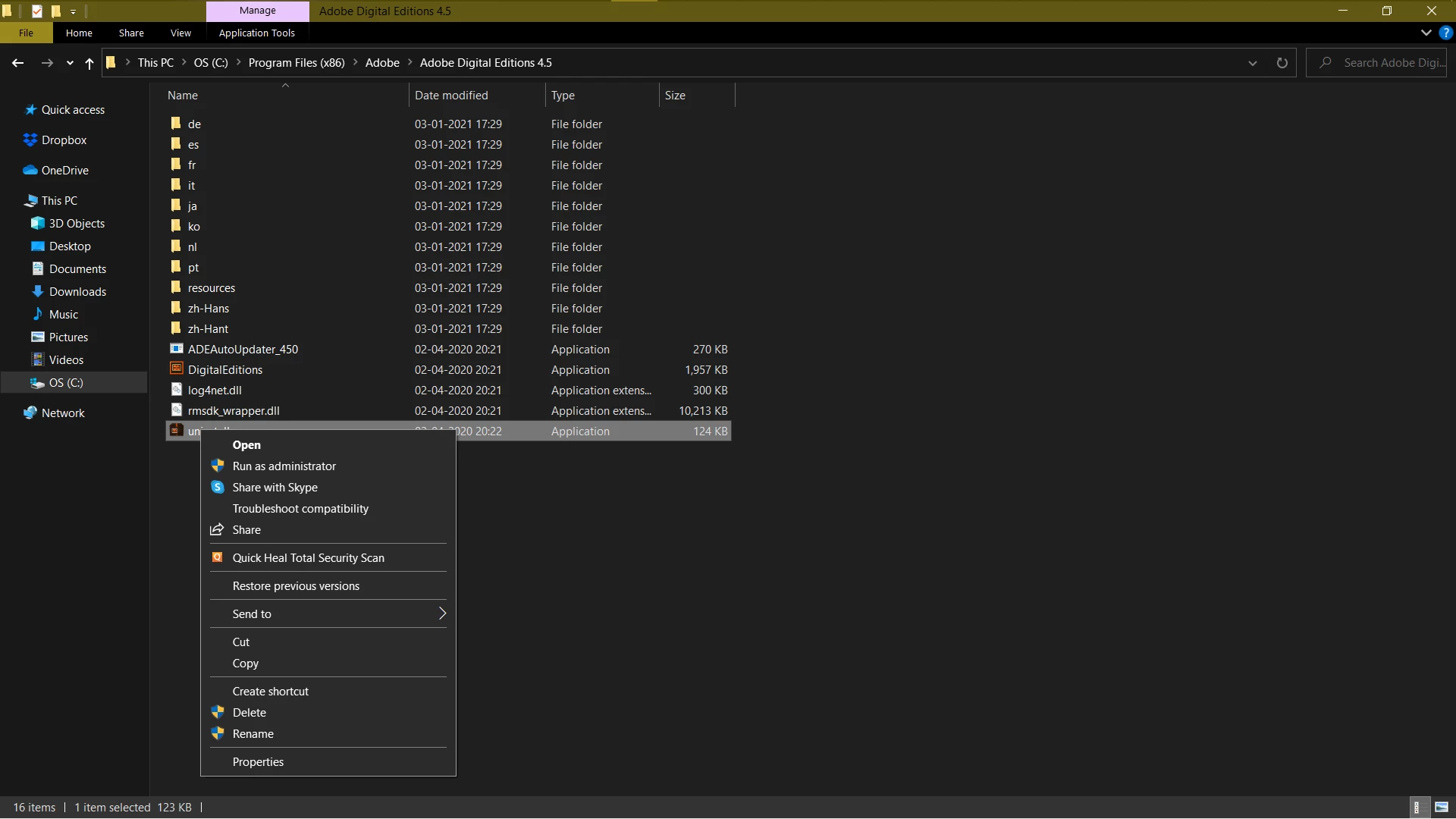Click the Help question mark icon

1445,33
